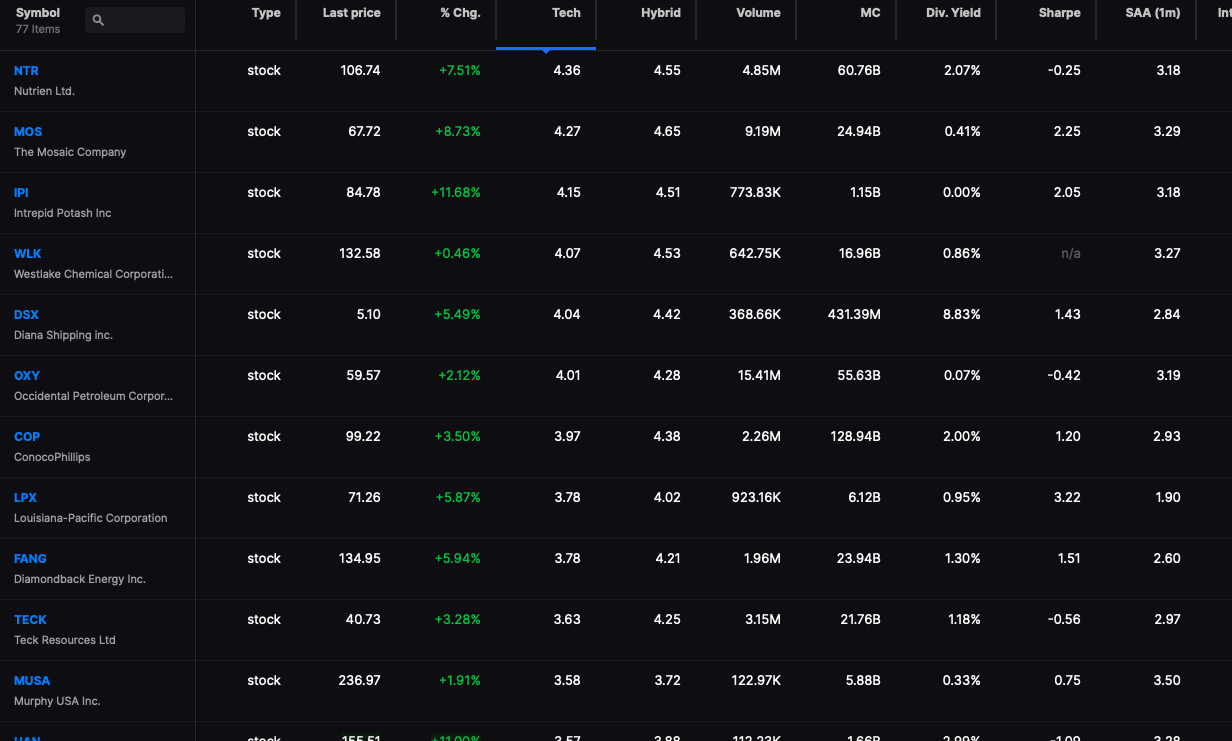Viewport: 1232px width, 741px height.
Task: Select COP Type cell stock
Action: pos(264,437)
